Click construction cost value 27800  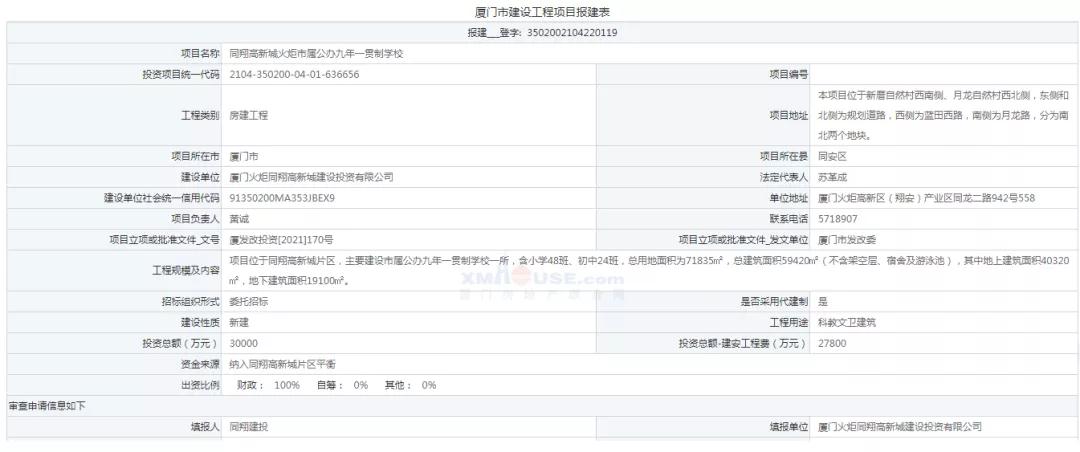(x=832, y=343)
